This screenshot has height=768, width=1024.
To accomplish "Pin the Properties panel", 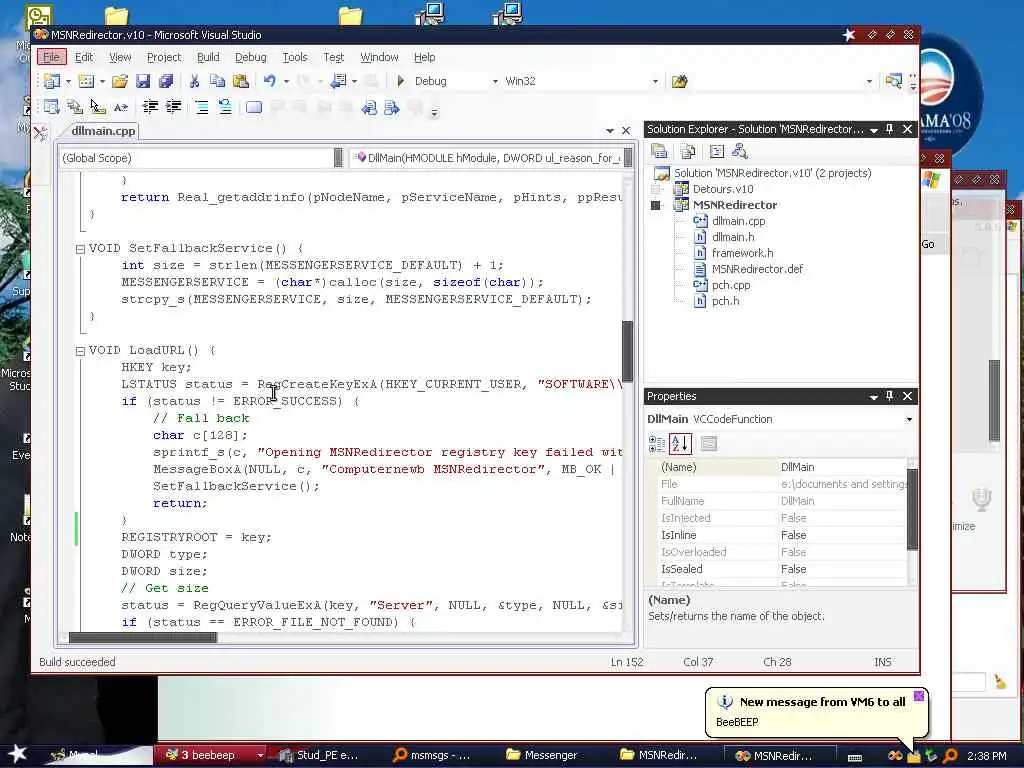I will (x=889, y=396).
